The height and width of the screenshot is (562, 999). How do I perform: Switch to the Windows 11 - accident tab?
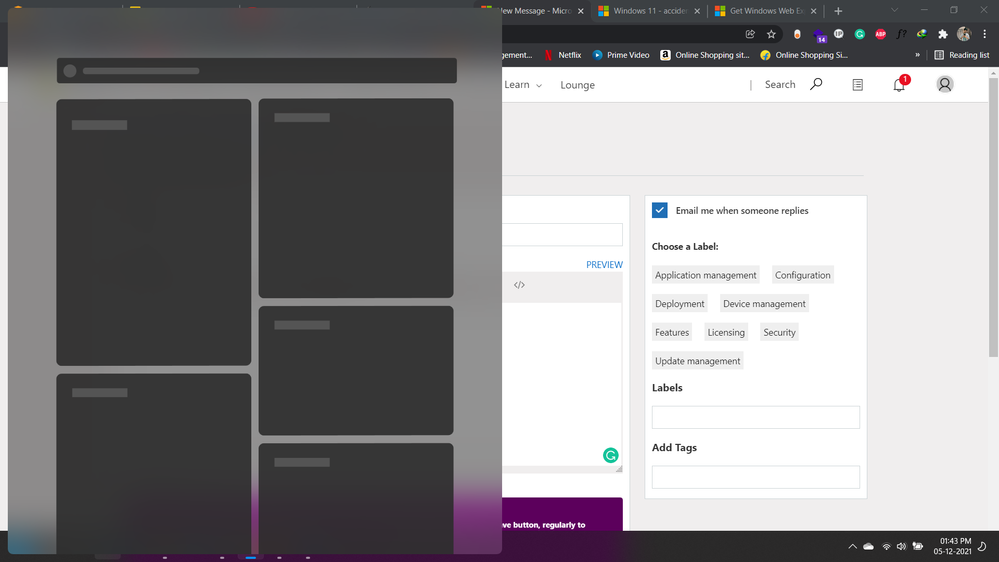point(649,11)
